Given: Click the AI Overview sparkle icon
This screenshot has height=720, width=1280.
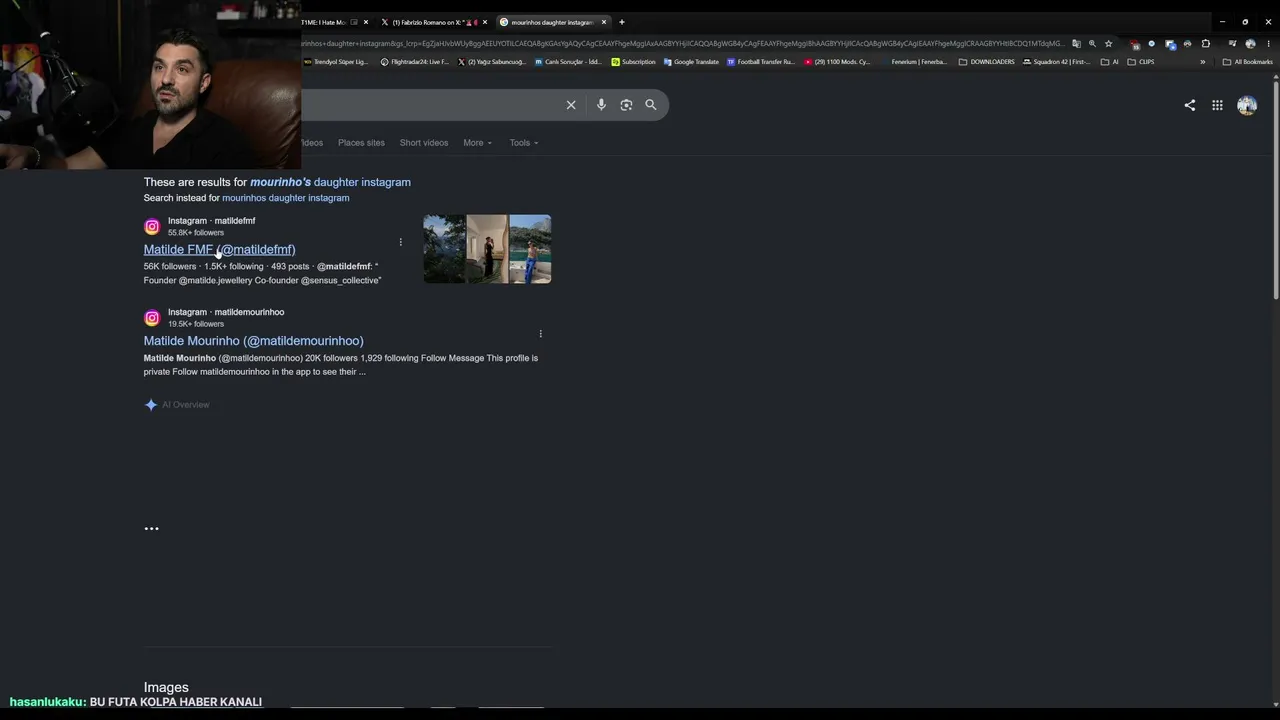Looking at the screenshot, I should coord(151,405).
